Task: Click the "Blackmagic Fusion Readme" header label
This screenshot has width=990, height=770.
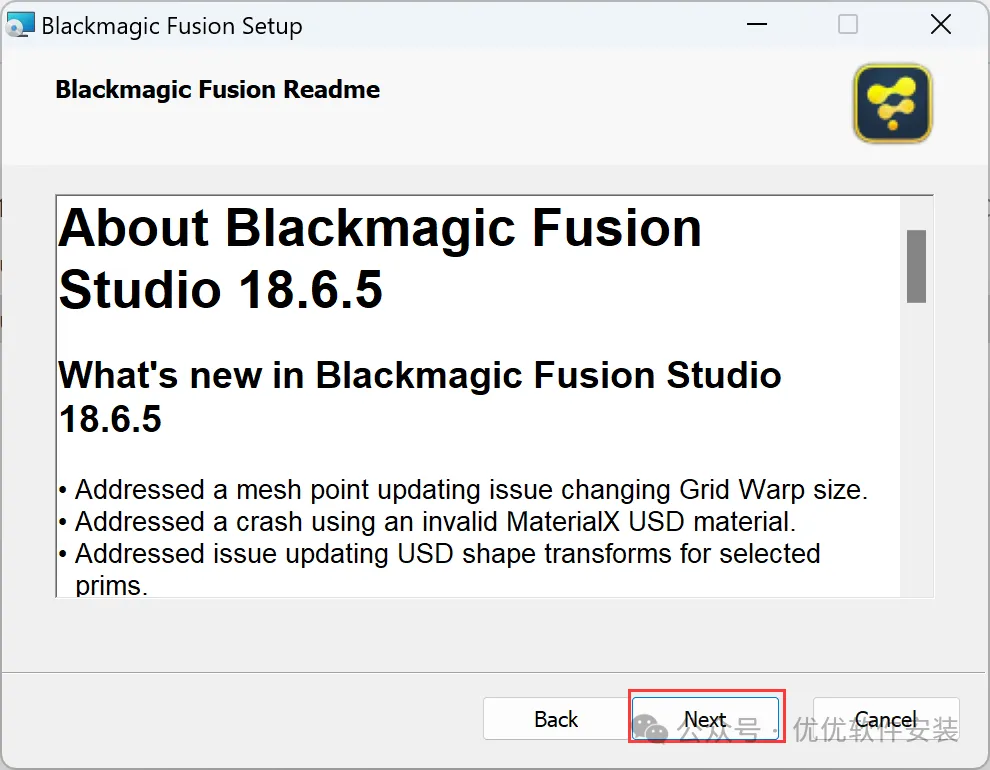Action: click(x=218, y=89)
